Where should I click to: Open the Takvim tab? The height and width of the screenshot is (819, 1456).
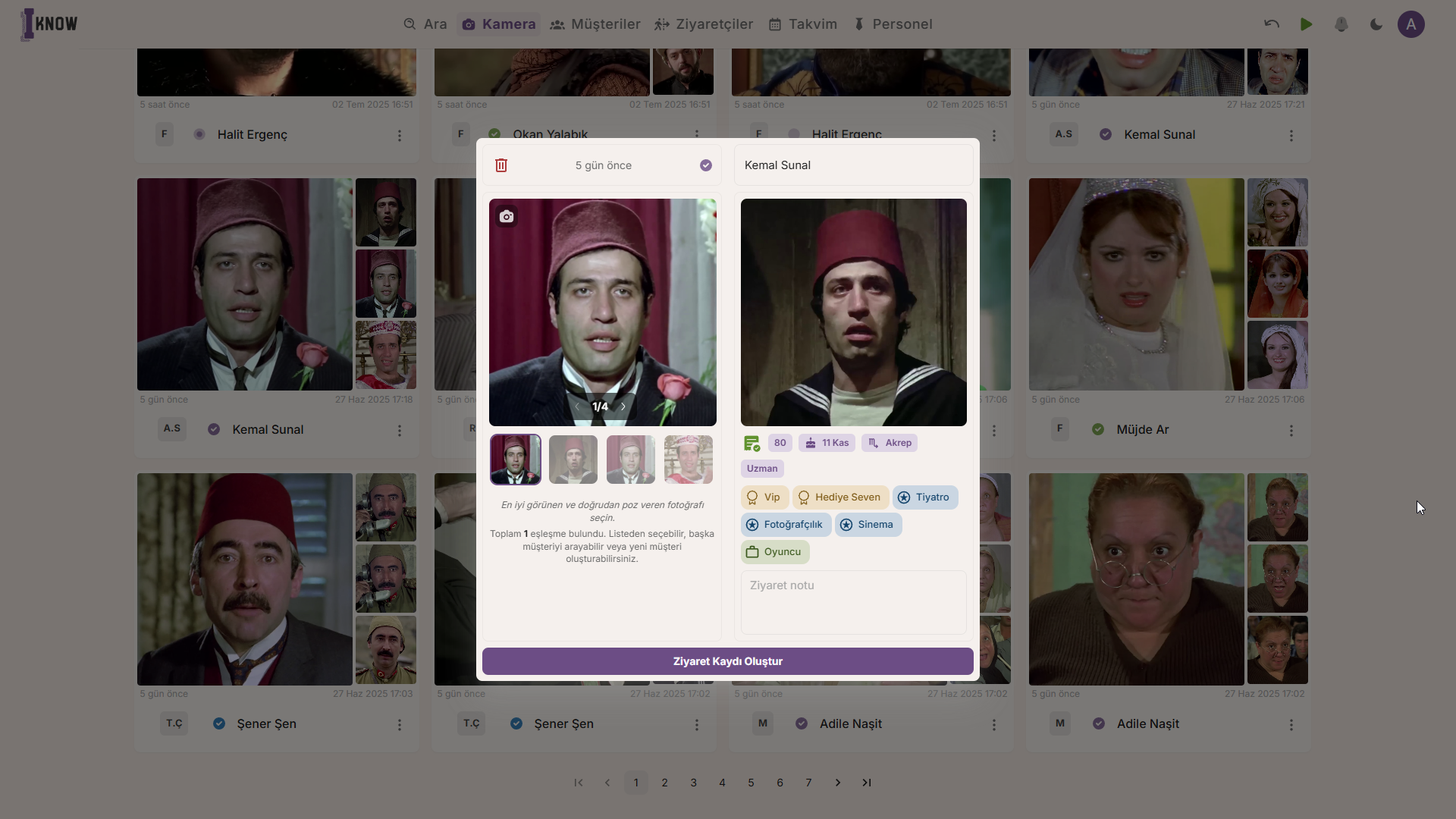[x=803, y=24]
